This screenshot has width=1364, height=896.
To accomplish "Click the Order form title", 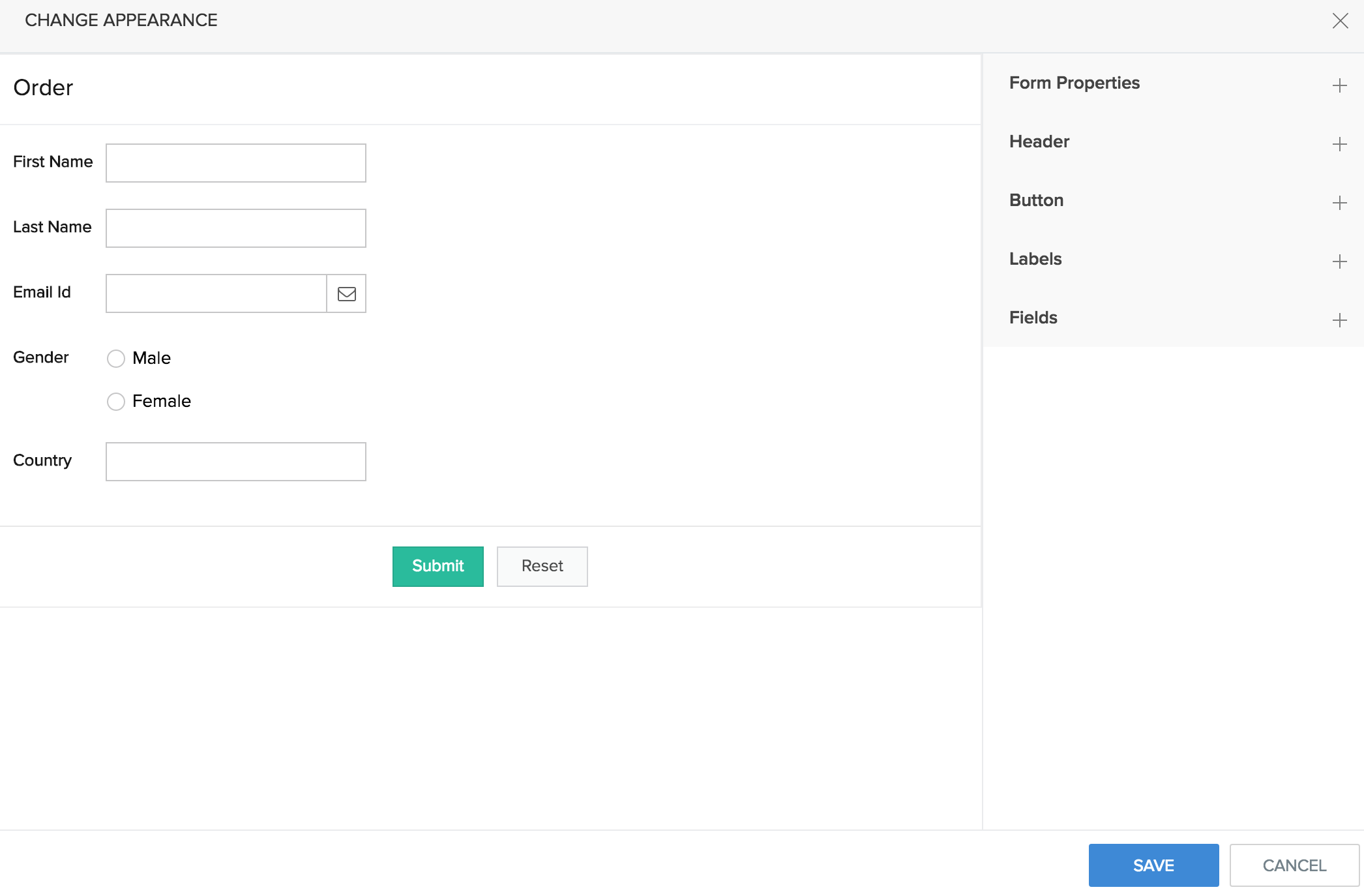I will pyautogui.click(x=43, y=87).
